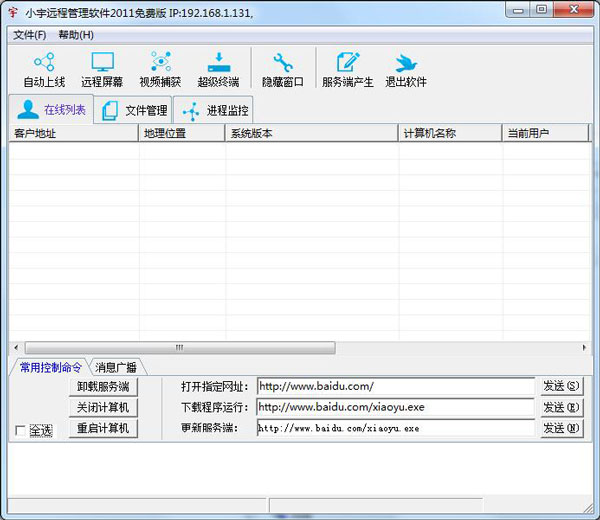Image resolution: width=600 pixels, height=520 pixels.
Task: Toggle the 全选 checkbox
Action: coord(20,431)
